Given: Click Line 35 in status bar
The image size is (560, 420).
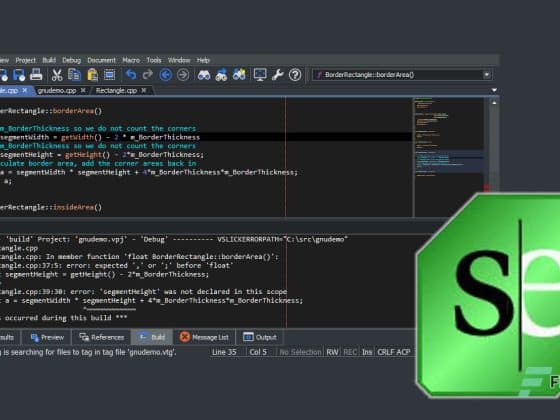Looking at the screenshot, I should coord(224,352).
